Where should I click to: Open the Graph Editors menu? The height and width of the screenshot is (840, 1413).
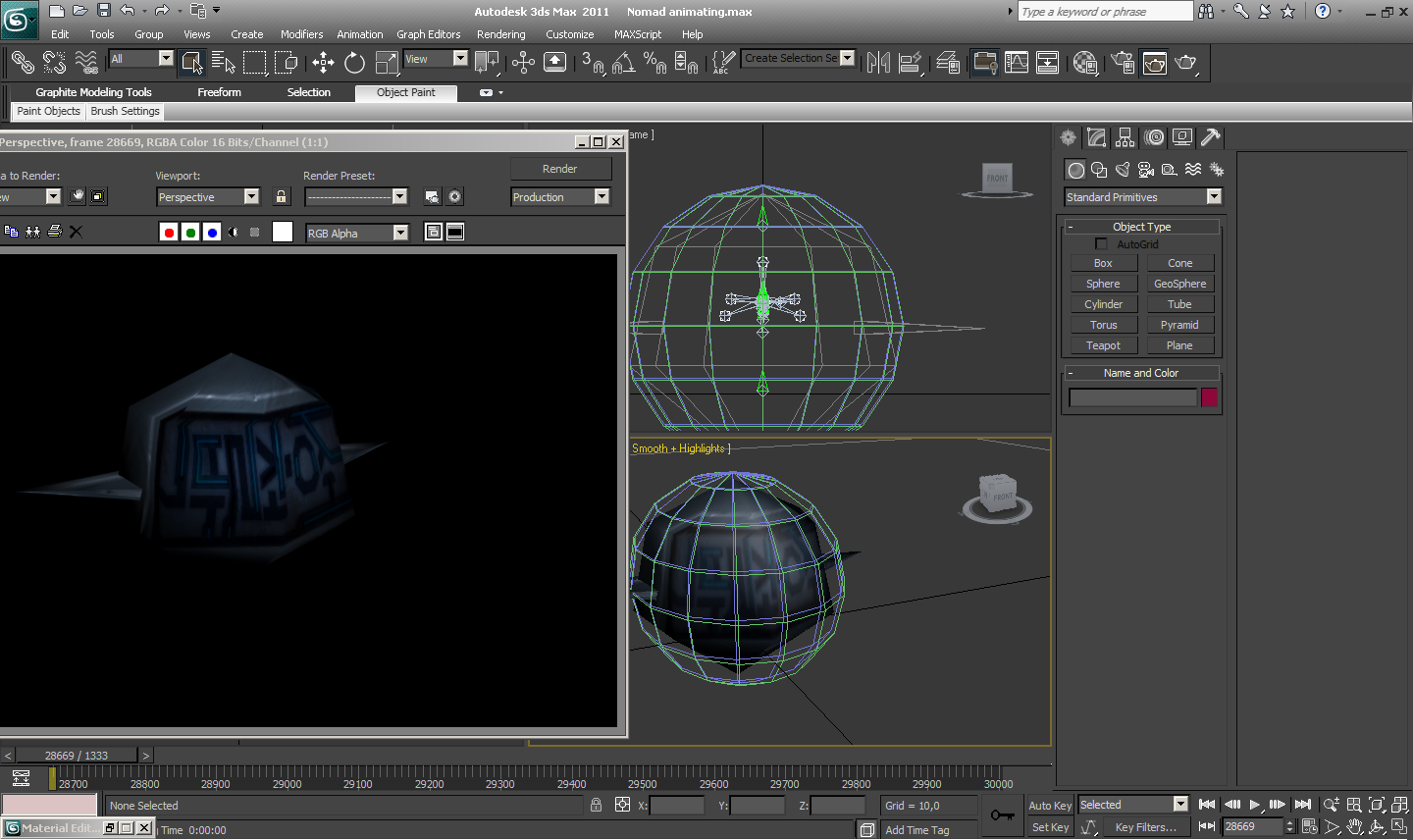pyautogui.click(x=428, y=34)
